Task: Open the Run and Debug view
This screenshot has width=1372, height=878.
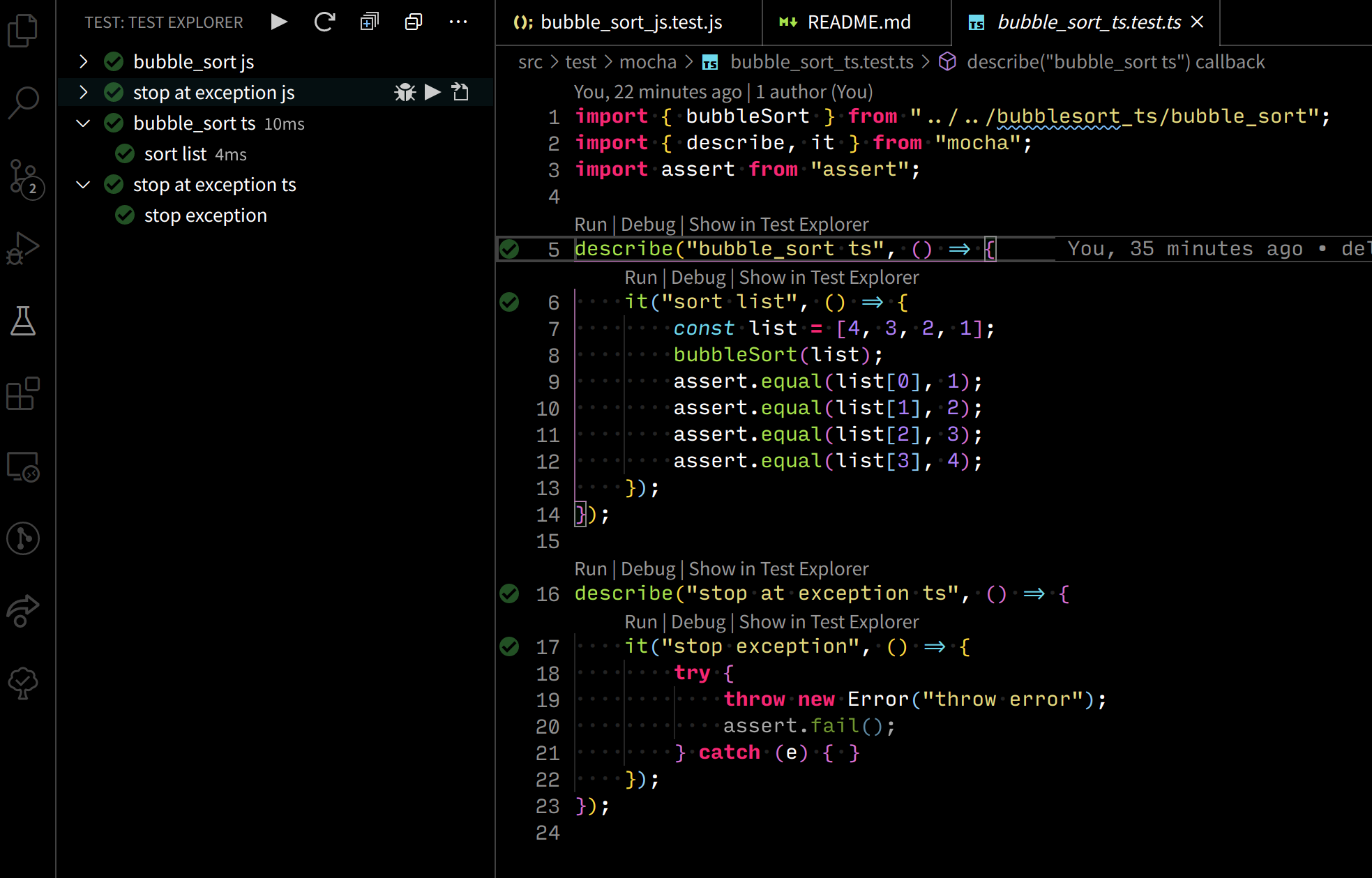Action: (x=23, y=248)
